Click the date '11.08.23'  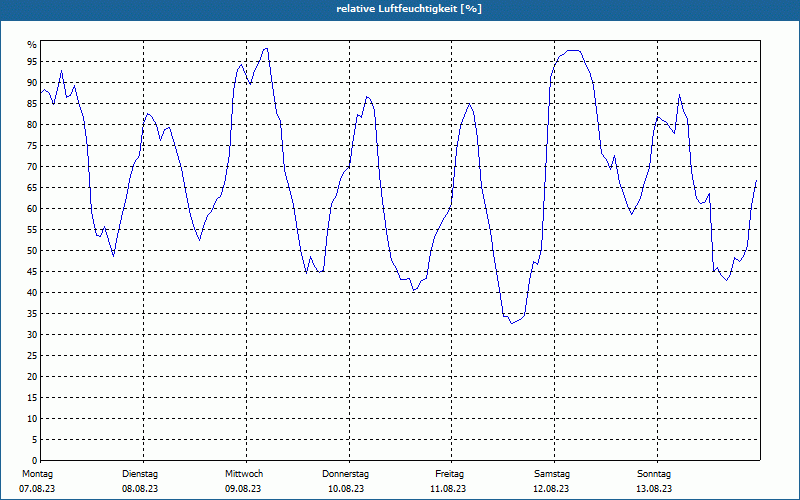tap(448, 489)
